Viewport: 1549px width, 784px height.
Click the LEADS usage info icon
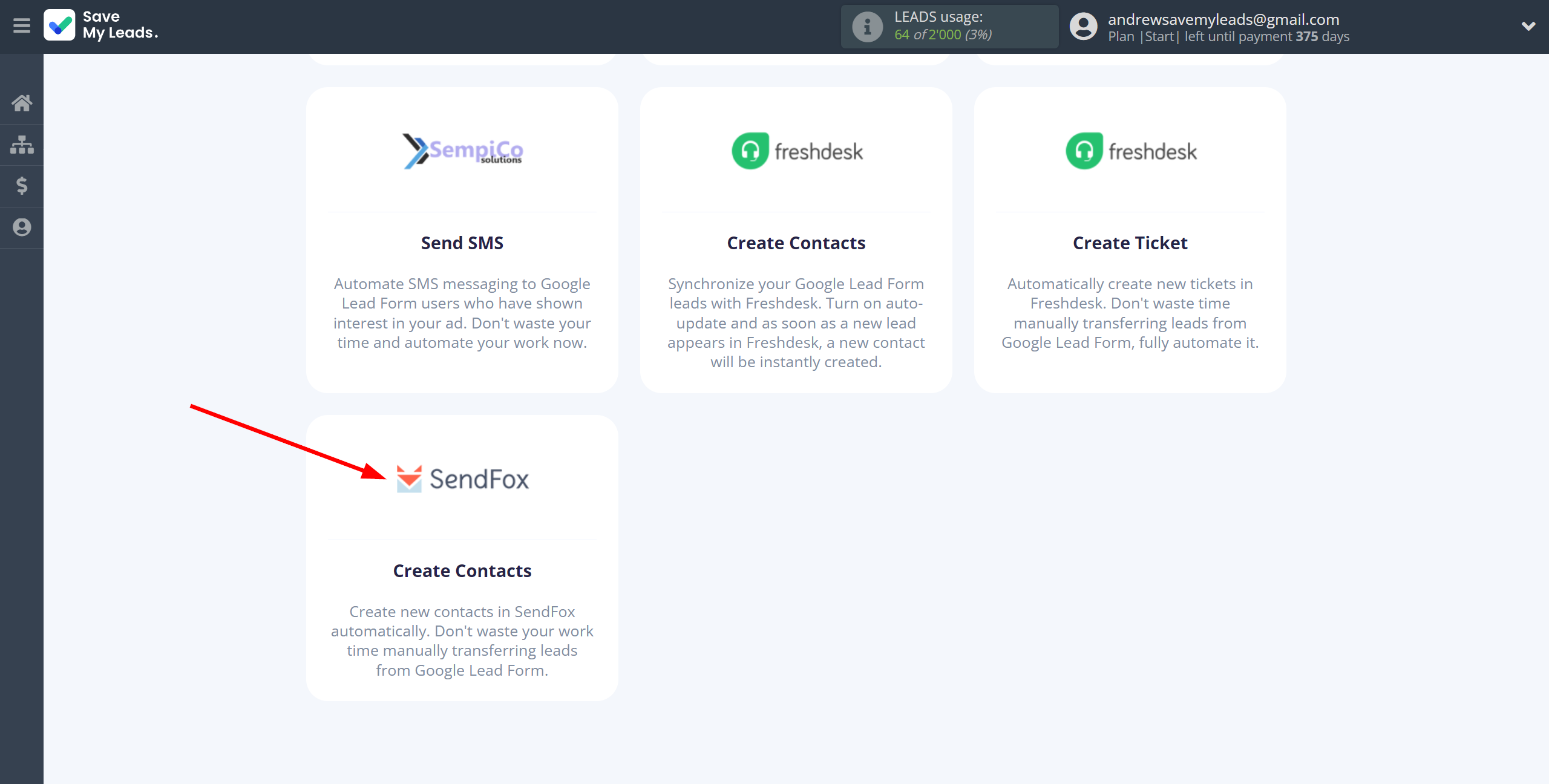867,27
